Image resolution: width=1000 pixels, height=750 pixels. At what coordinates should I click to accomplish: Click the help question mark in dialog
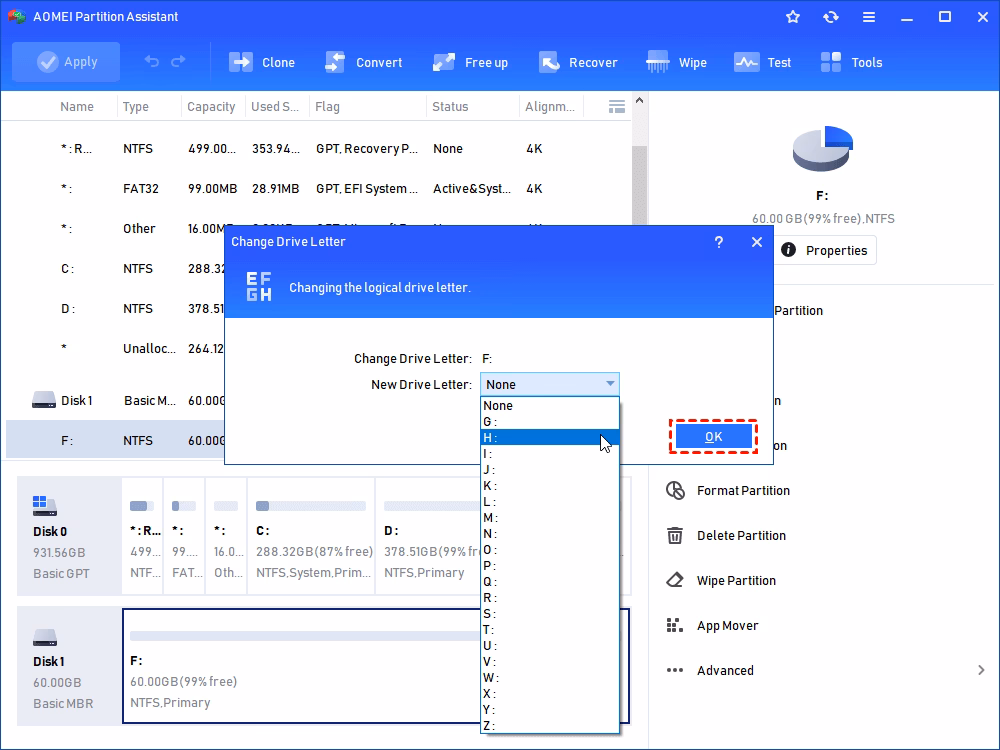[x=718, y=242]
